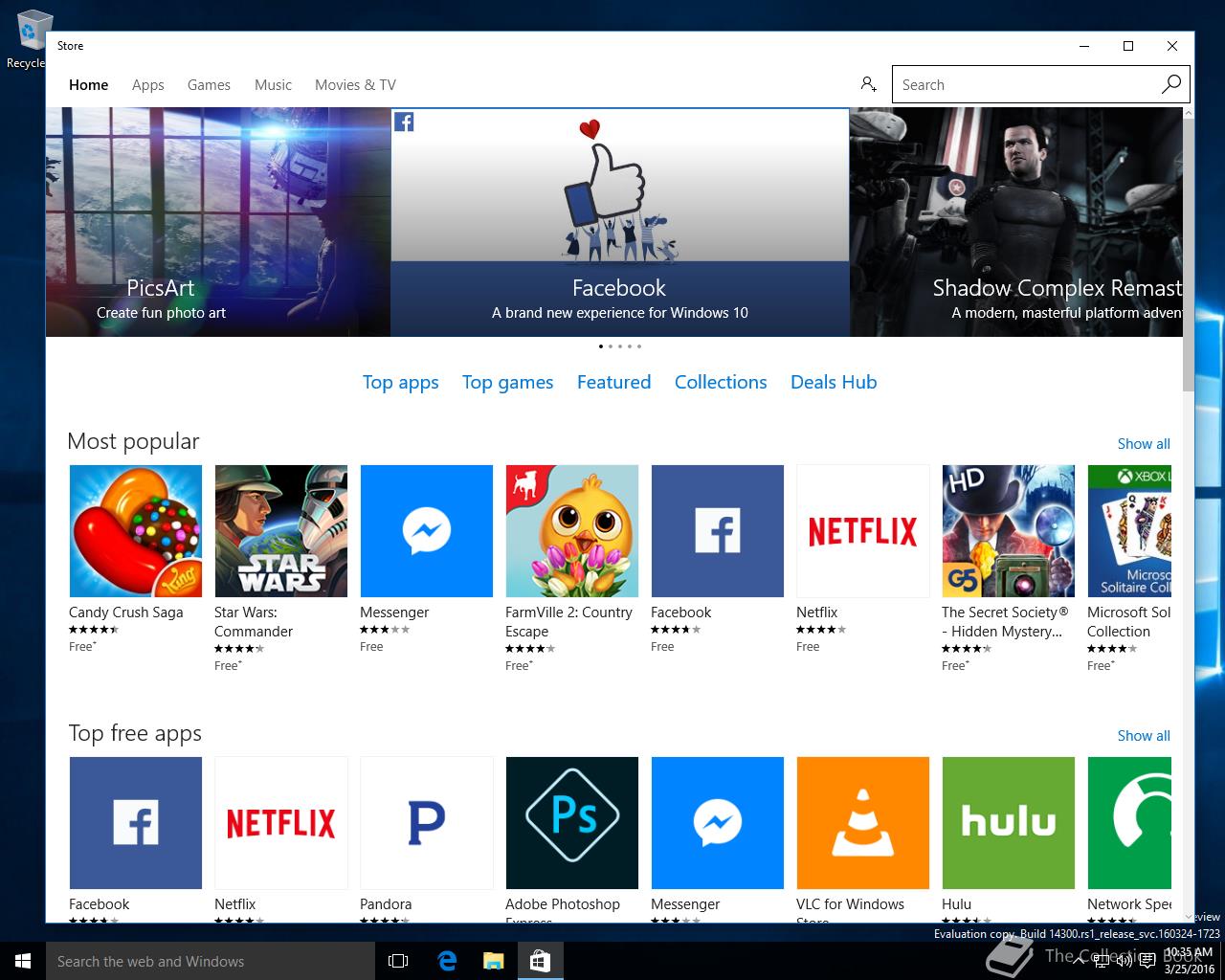Switch to the Games tab
Viewport: 1225px width, 980px height.
[209, 85]
